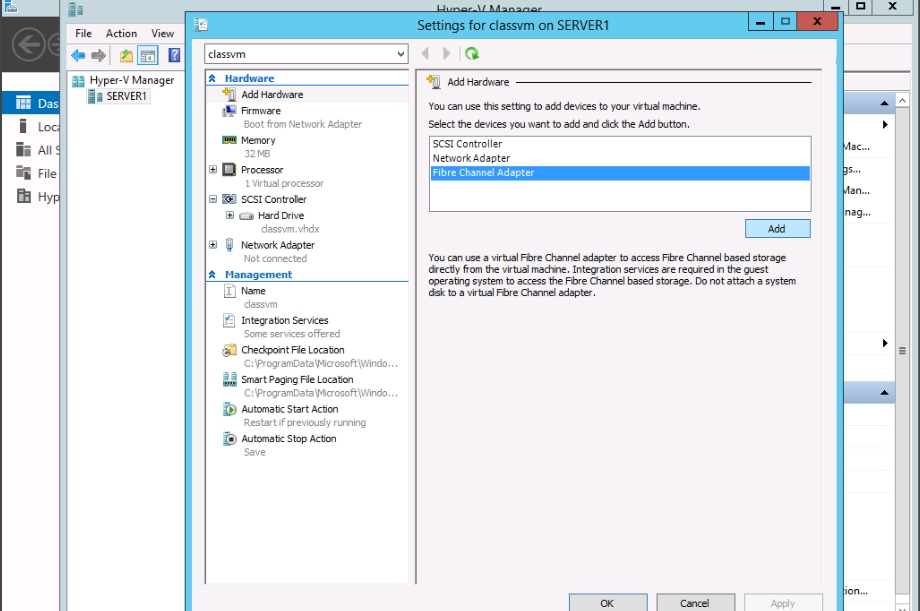Select Automatic Start Action item
Image resolution: width=920 pixels, height=611 pixels.
coord(289,410)
